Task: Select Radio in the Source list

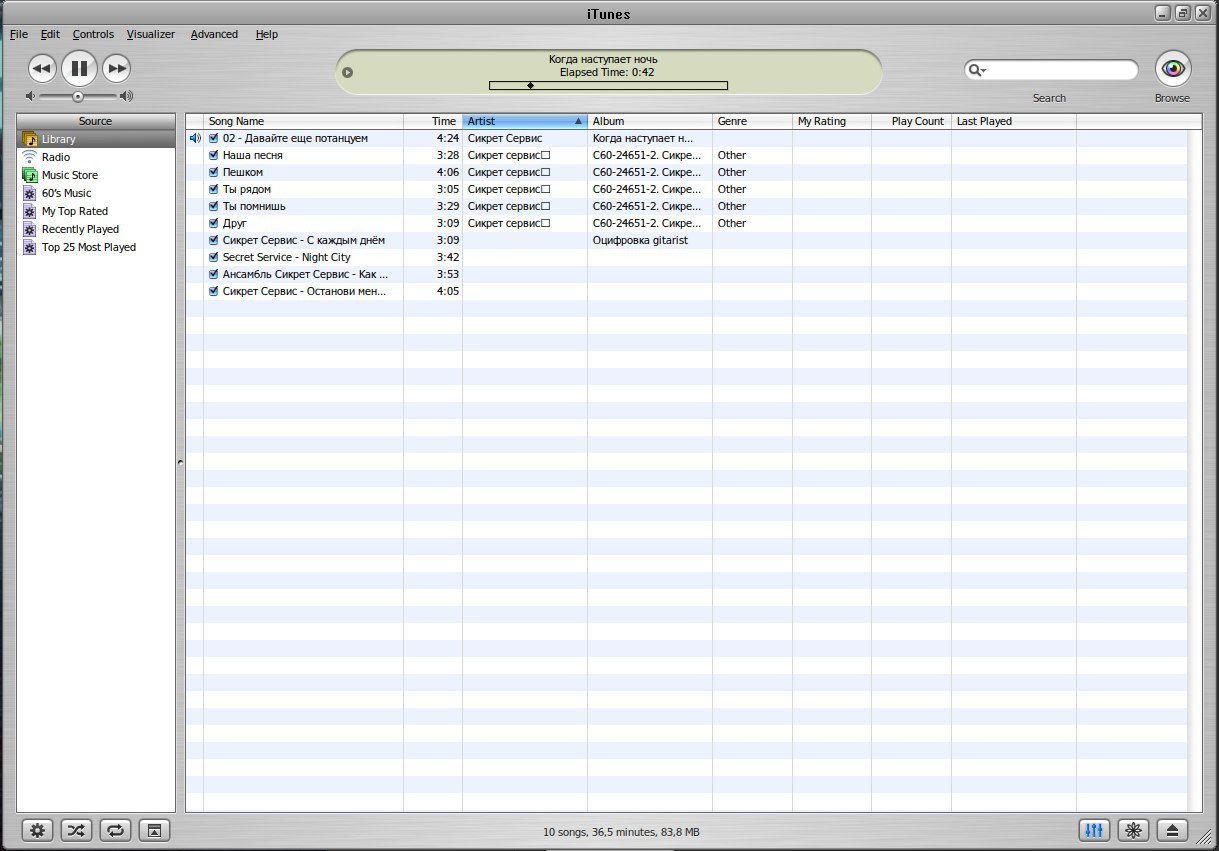Action: [96, 157]
